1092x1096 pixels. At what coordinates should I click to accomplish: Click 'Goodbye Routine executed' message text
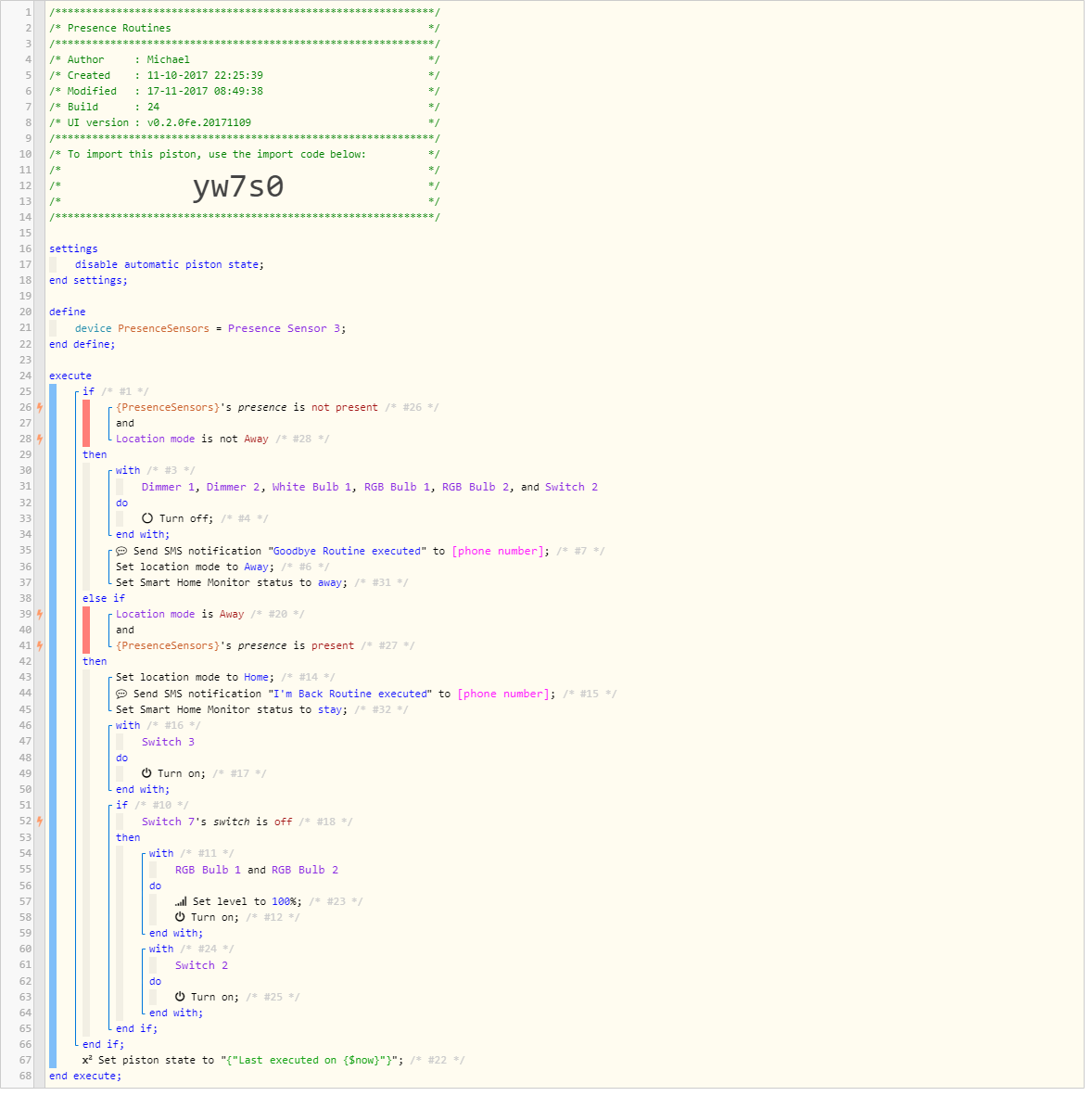347,553
